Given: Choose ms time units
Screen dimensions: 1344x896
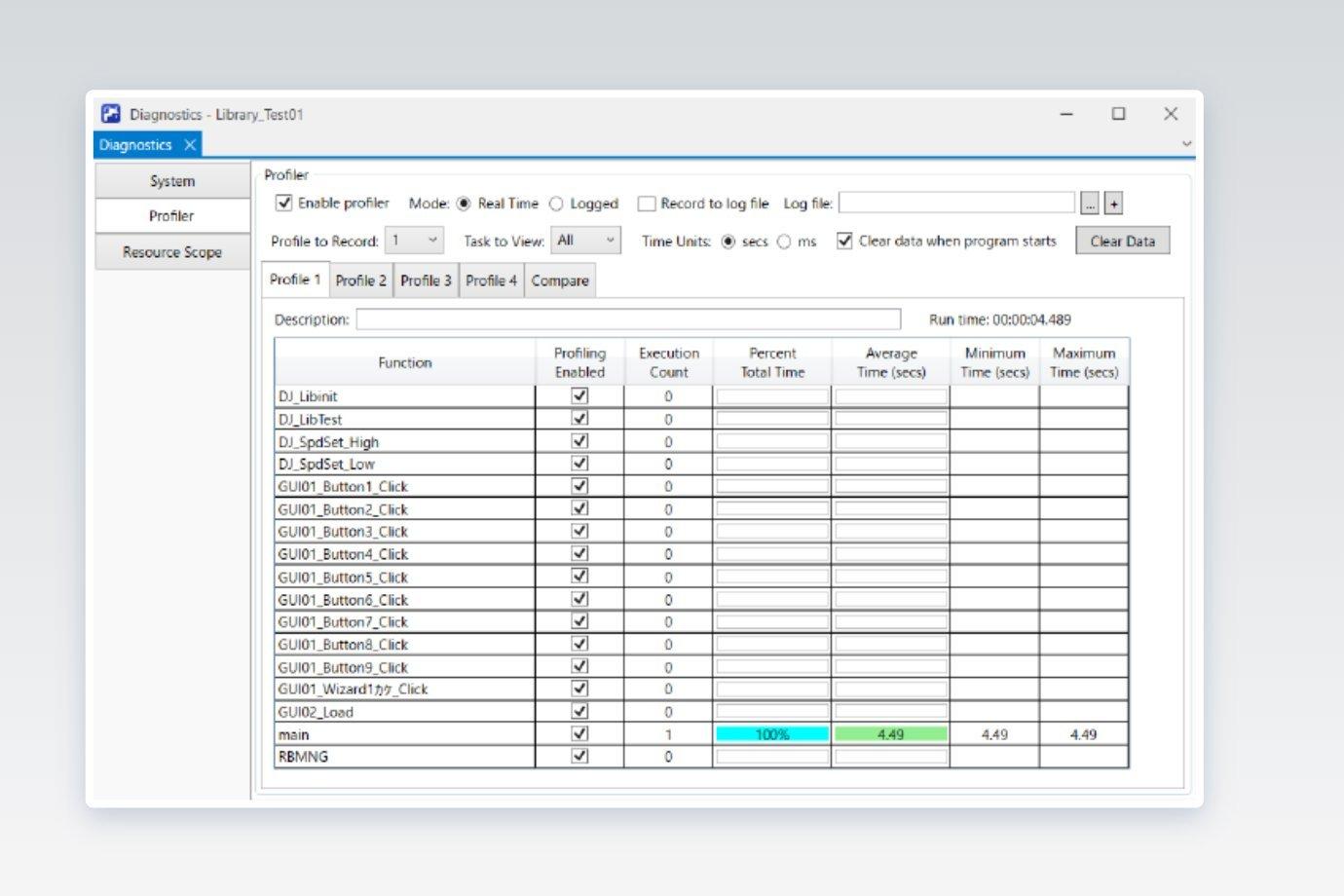Looking at the screenshot, I should 784,242.
